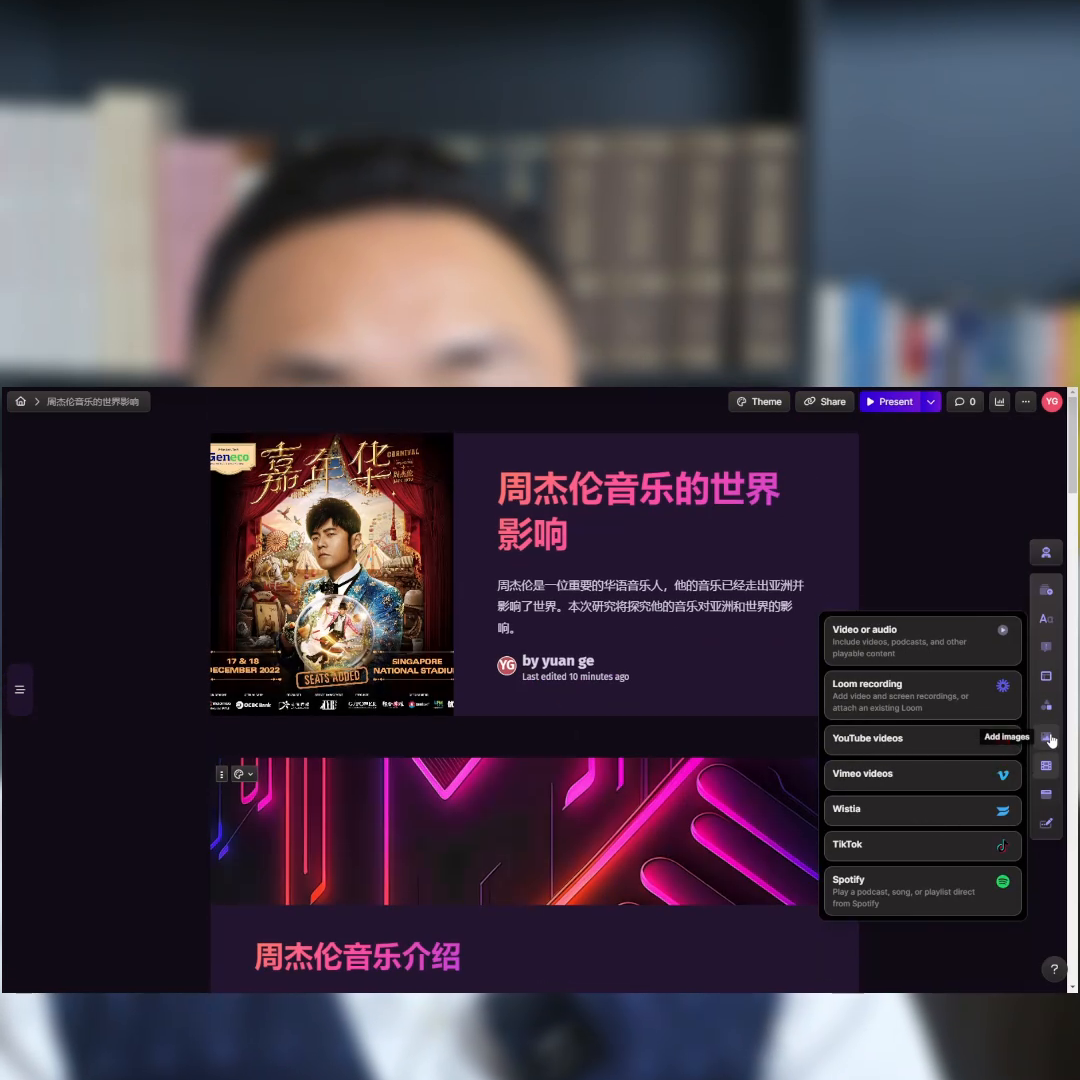Open card style palette dropdown
This screenshot has height=1080, width=1080.
244,774
